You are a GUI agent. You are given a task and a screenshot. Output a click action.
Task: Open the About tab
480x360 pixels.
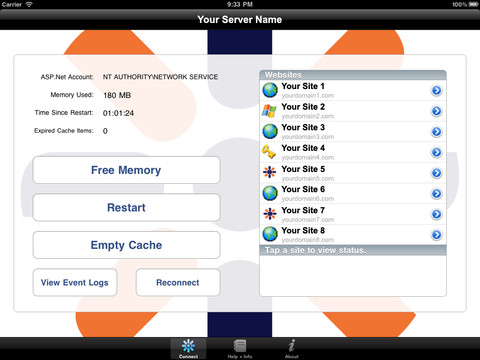(292, 349)
